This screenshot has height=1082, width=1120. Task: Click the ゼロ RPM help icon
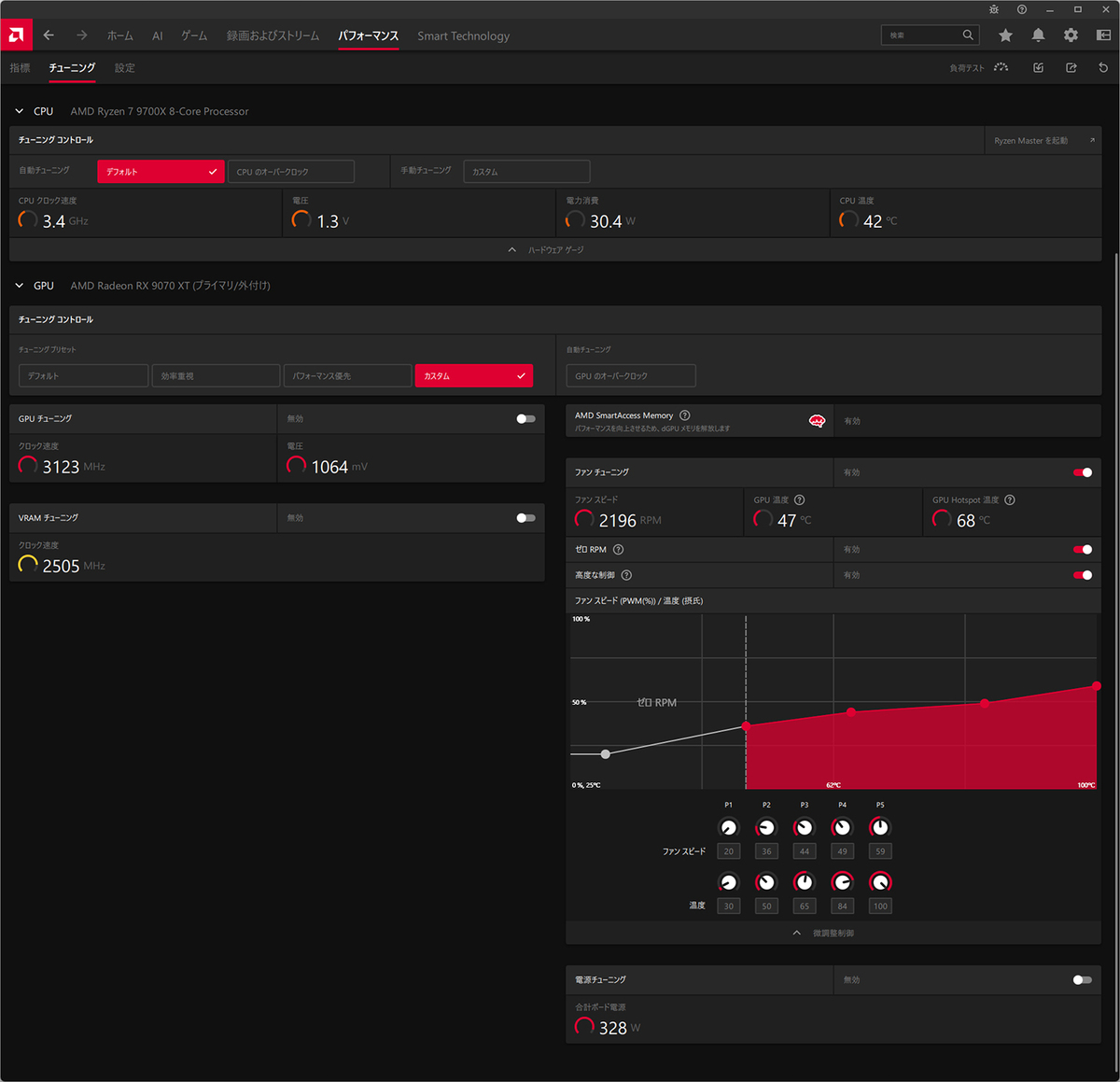click(x=618, y=549)
